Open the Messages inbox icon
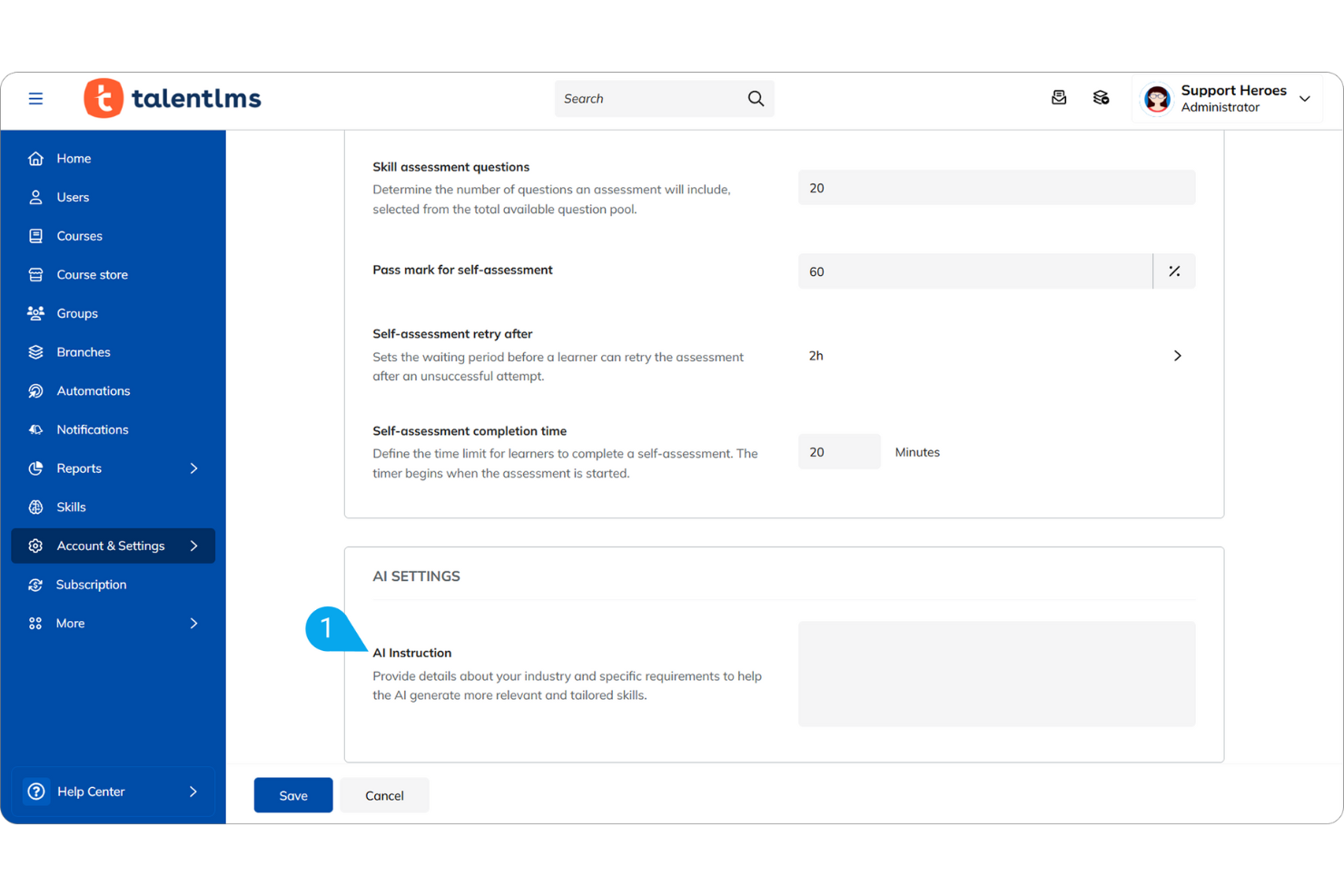1344x896 pixels. (x=1059, y=97)
